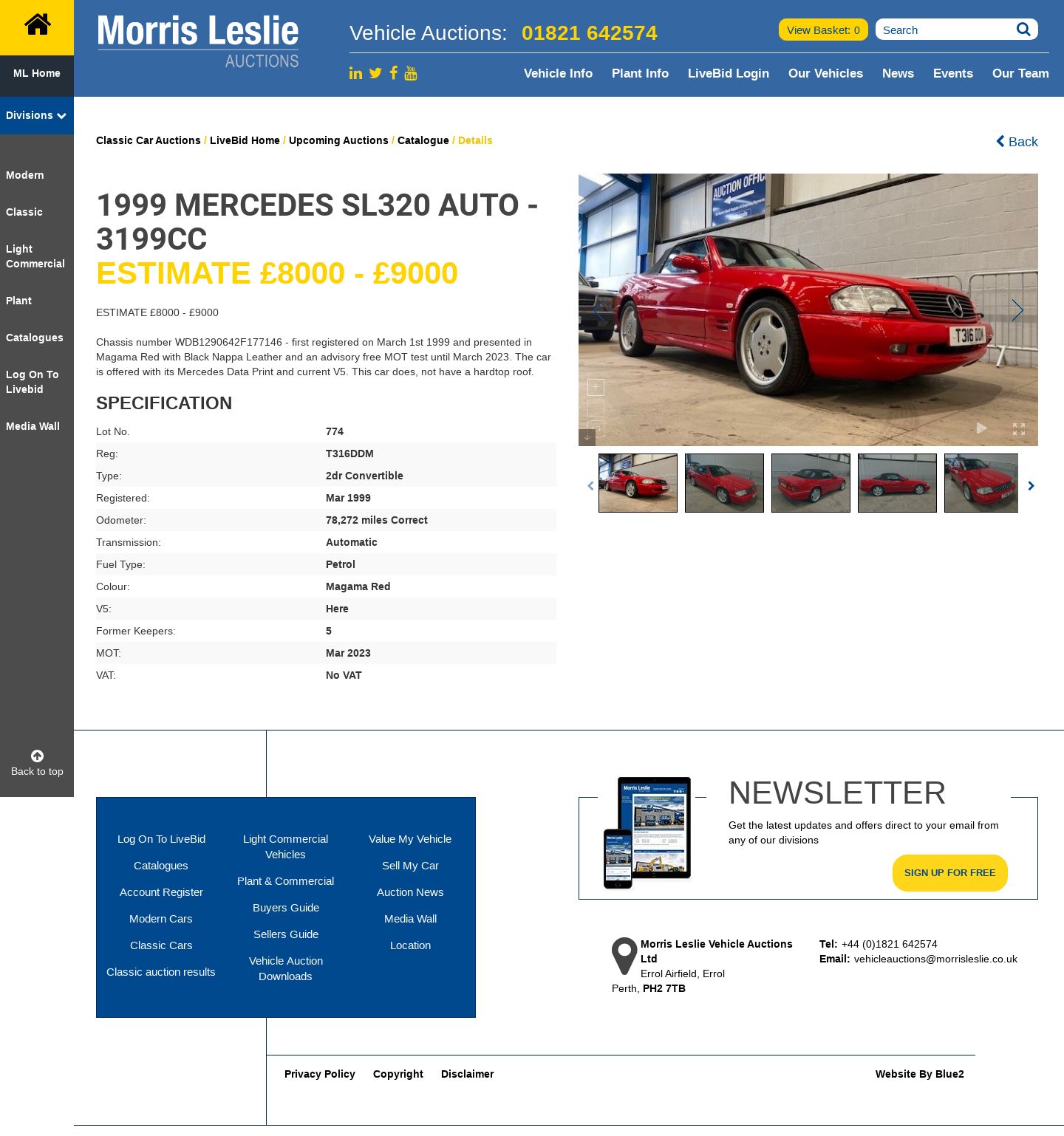1064x1136 pixels.
Task: Open the Our Team menu item
Action: [x=1020, y=73]
